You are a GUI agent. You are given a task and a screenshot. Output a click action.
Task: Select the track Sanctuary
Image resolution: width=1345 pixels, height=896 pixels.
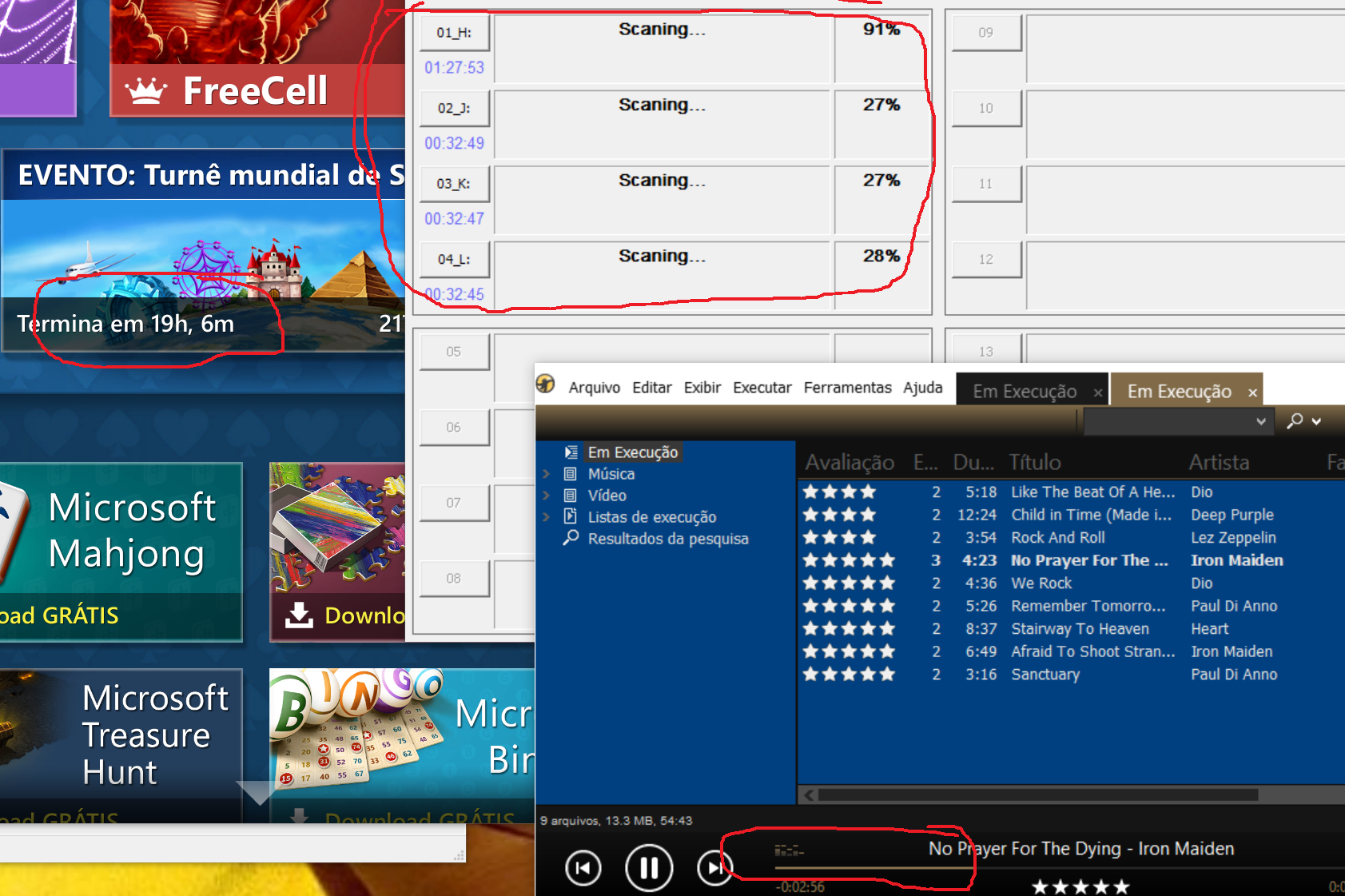[x=1045, y=675]
